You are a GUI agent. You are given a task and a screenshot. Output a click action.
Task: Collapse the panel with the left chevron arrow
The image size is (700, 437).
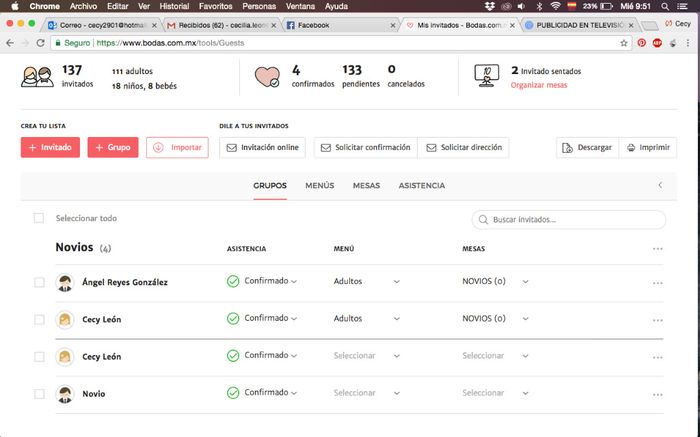click(660, 185)
